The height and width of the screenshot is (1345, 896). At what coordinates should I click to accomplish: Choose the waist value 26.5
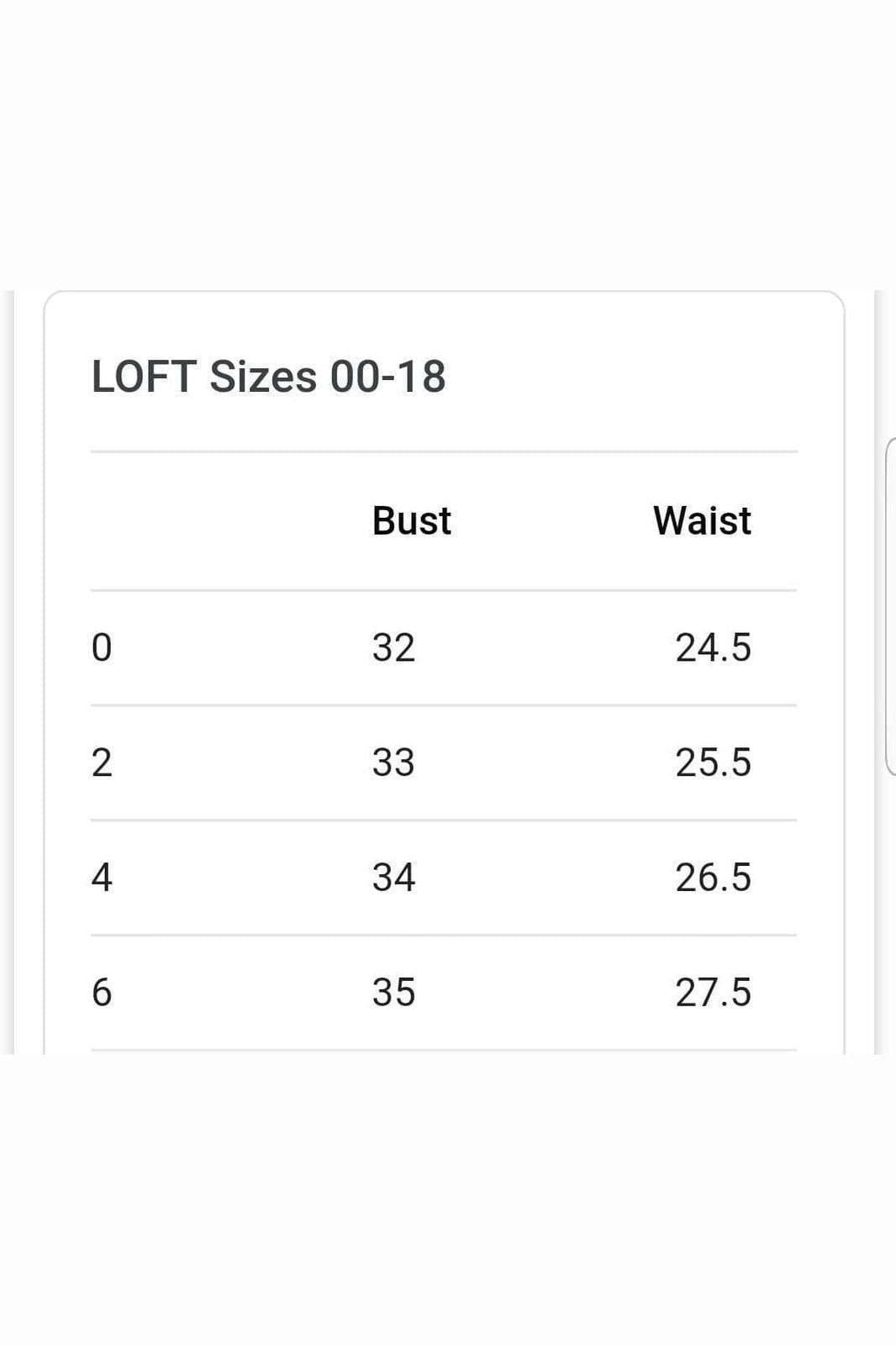pos(713,878)
